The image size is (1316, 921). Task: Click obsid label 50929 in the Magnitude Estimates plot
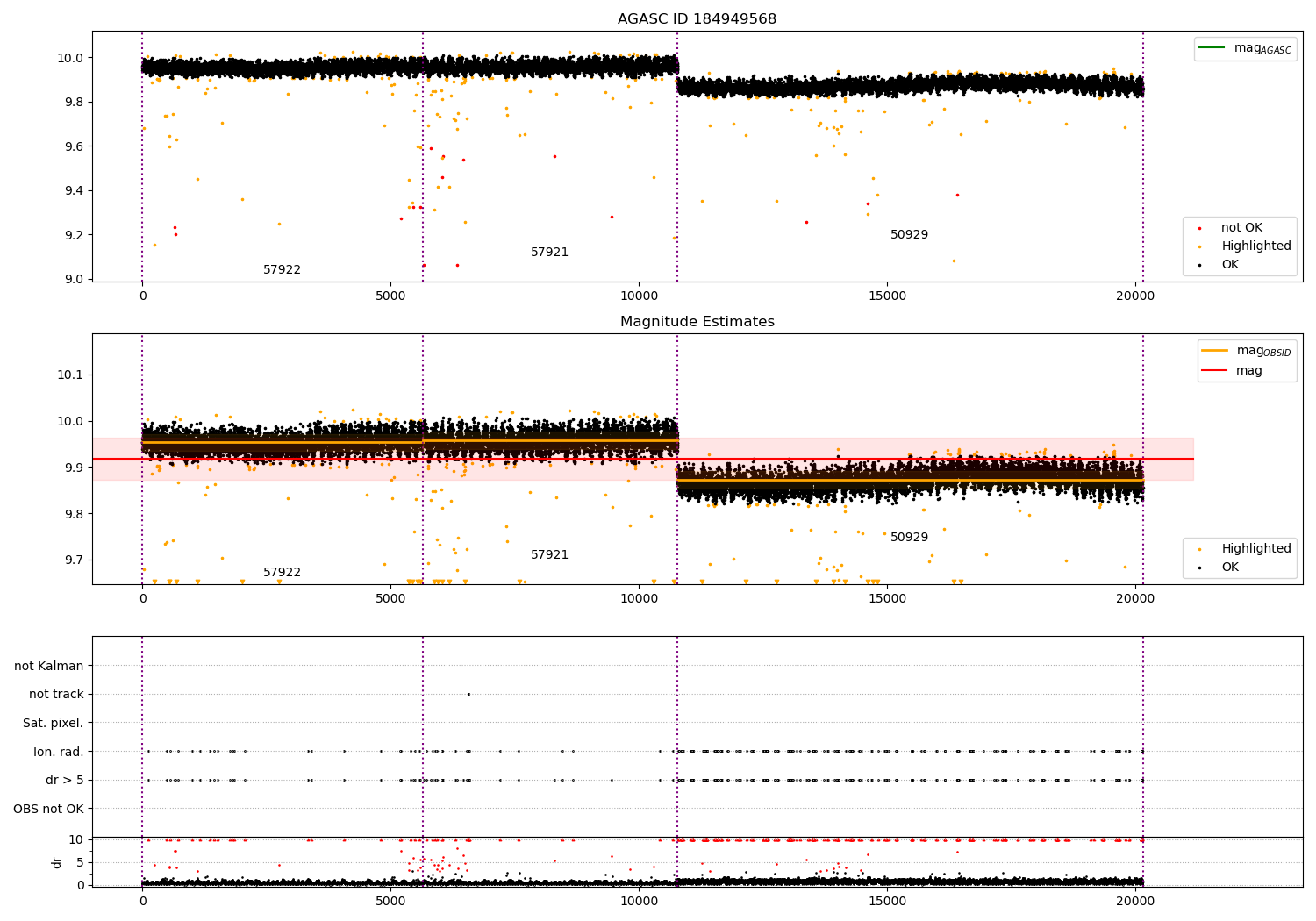909,538
